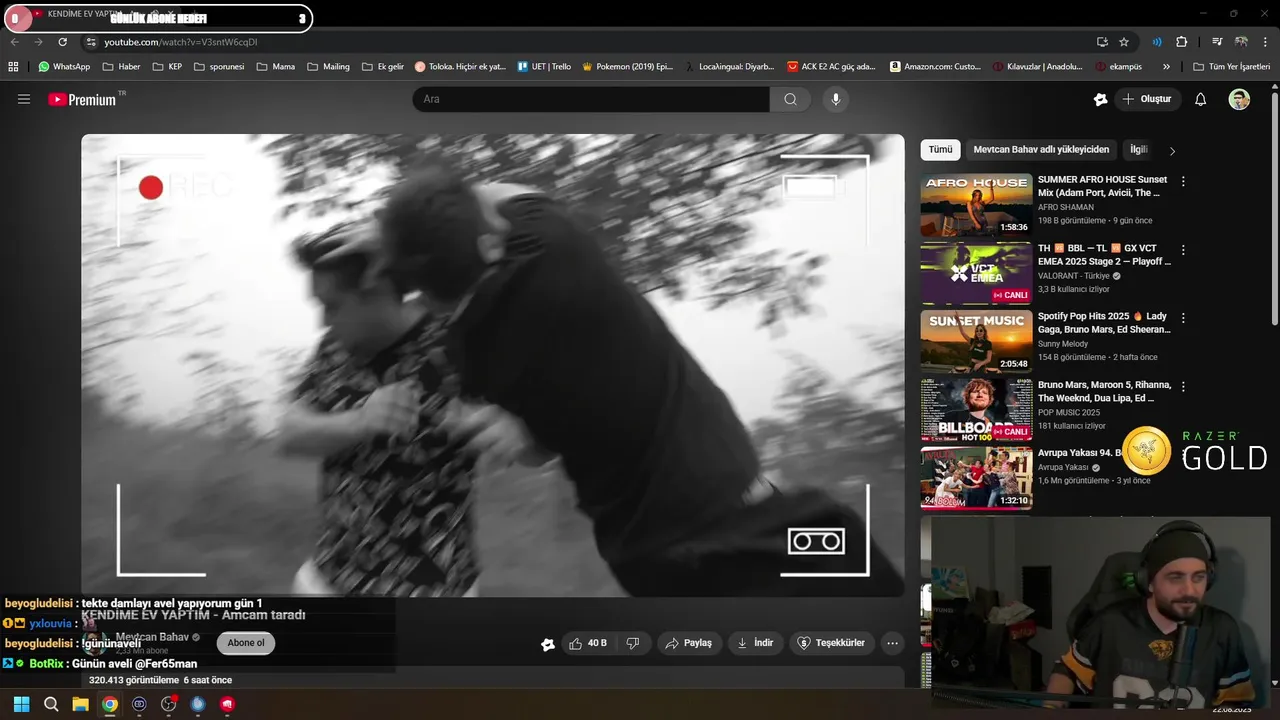Open the account avatar menu

coord(1239,99)
